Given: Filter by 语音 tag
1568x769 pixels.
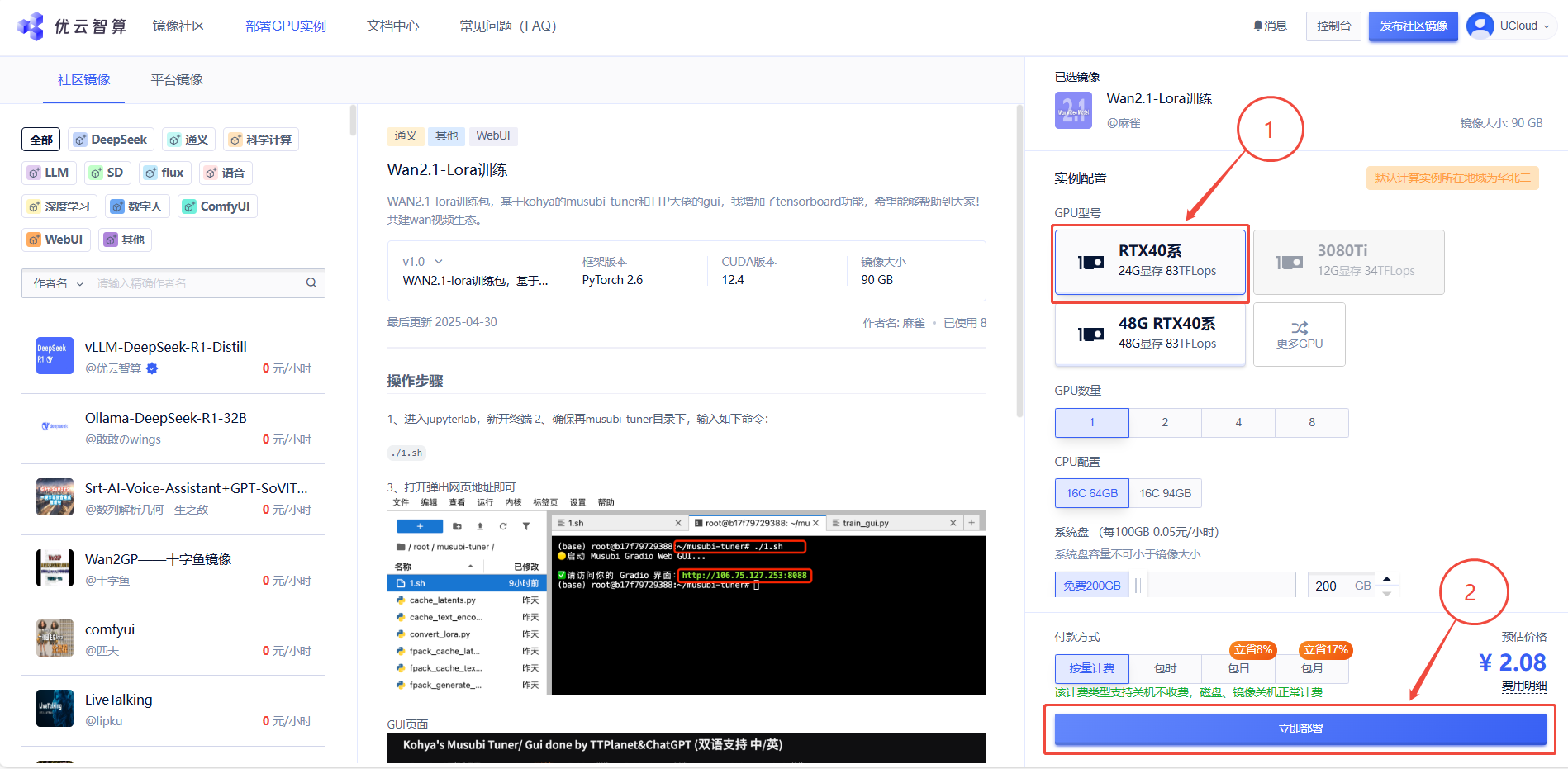Looking at the screenshot, I should coord(226,173).
